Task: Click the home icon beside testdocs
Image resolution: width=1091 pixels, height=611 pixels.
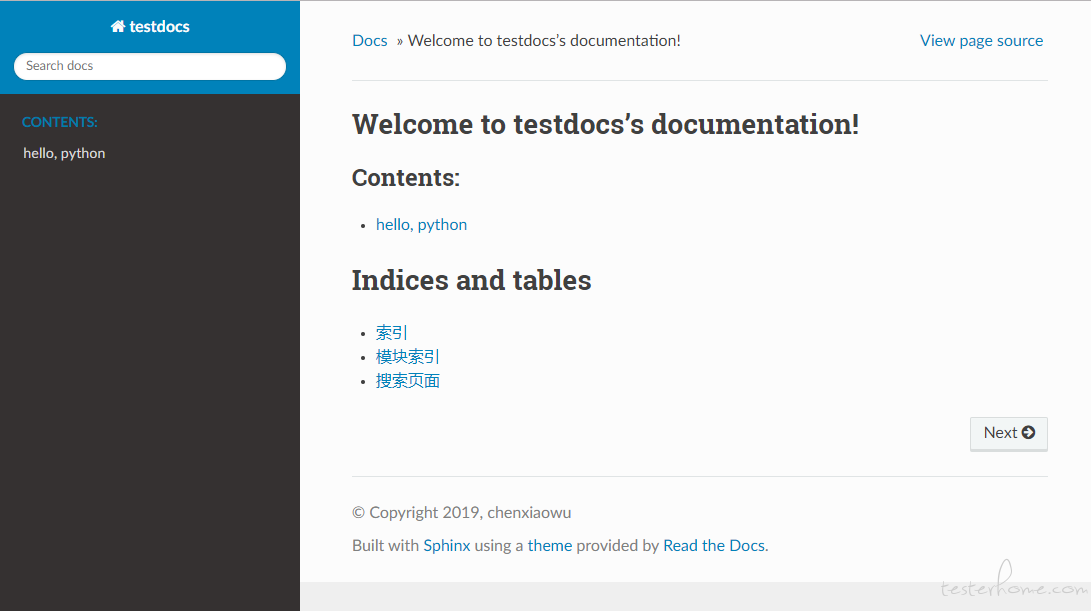Action: 118,26
